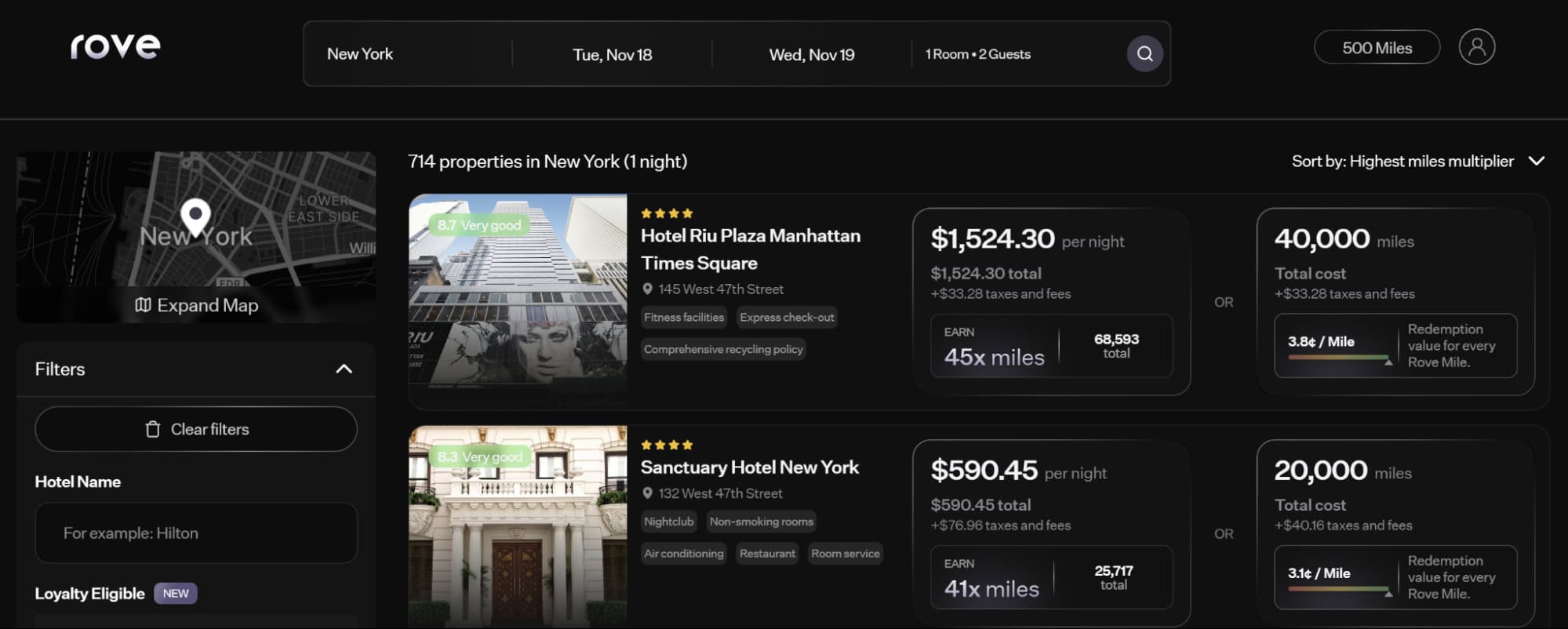Click the trash icon in Clear filters
This screenshot has width=1568, height=629.
[x=153, y=429]
